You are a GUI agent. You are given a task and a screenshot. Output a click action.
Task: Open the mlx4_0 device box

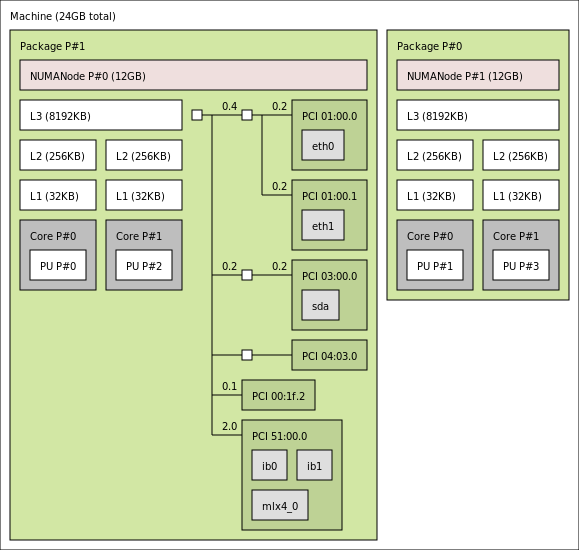tap(280, 505)
